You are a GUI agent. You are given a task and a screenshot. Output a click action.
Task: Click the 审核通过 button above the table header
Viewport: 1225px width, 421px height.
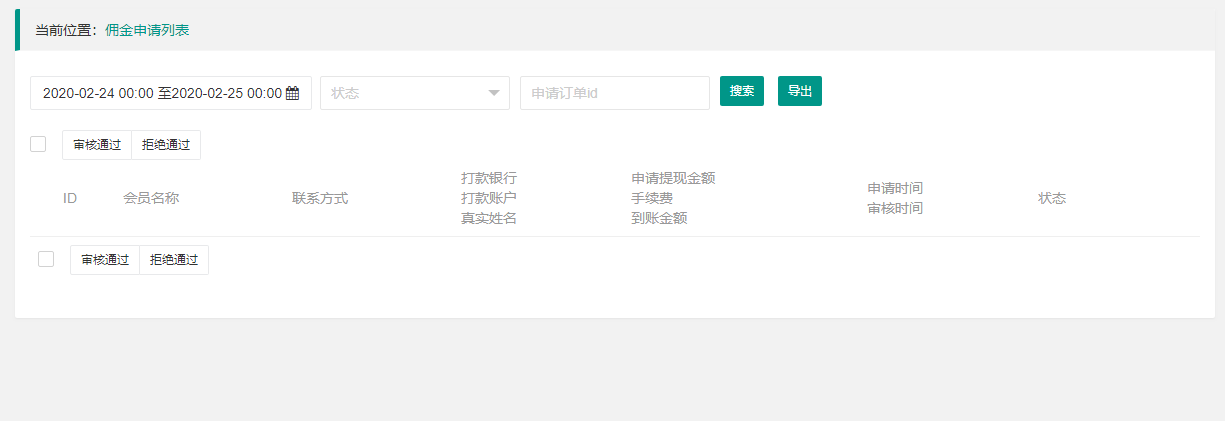point(97,145)
